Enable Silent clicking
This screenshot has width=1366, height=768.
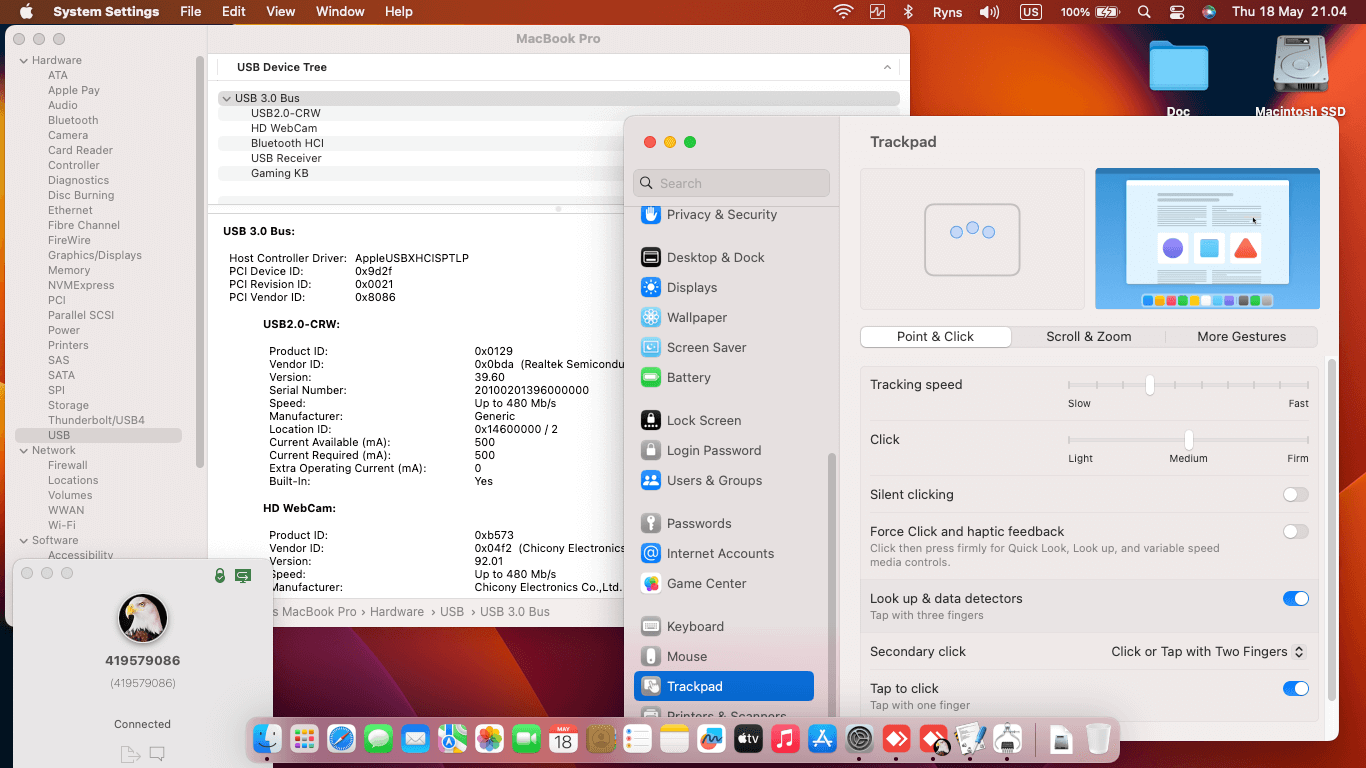pos(1295,494)
